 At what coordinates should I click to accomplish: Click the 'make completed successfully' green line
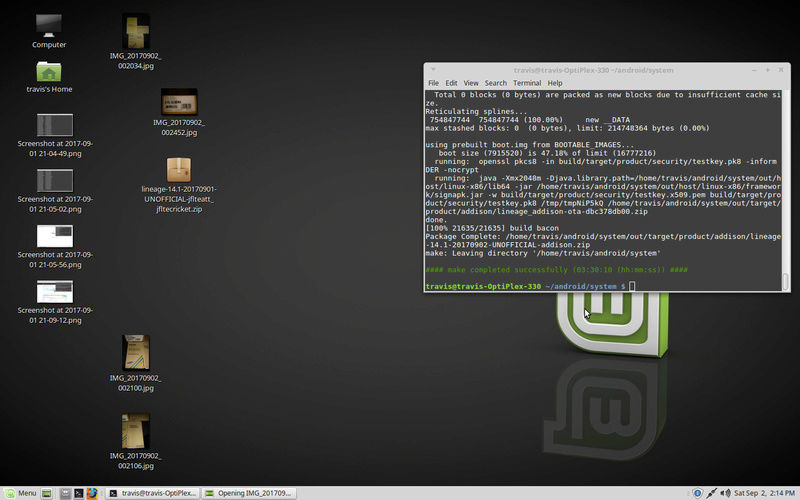[556, 269]
